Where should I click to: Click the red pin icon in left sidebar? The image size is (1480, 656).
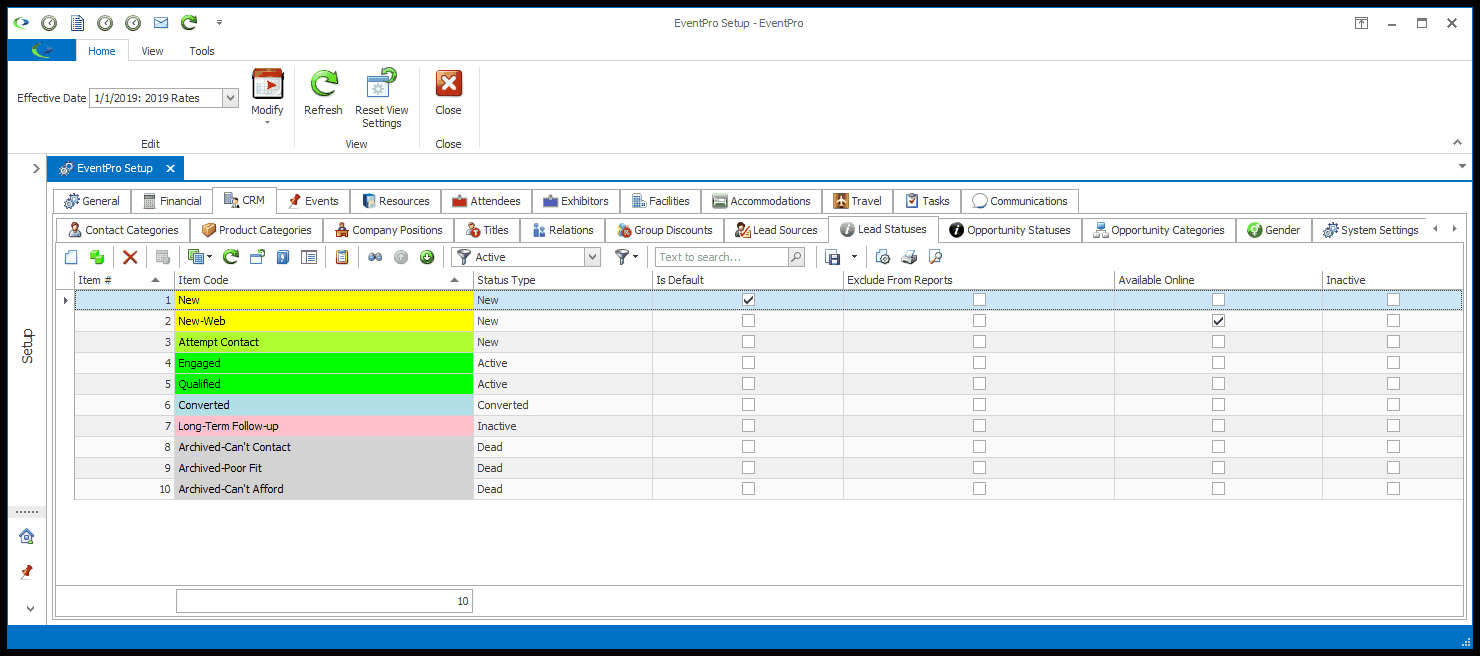[x=27, y=572]
